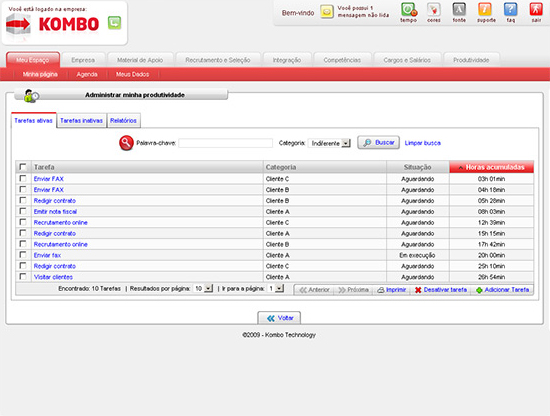The image size is (550, 416).
Task: Click the fonte font-size icon
Action: point(459,10)
